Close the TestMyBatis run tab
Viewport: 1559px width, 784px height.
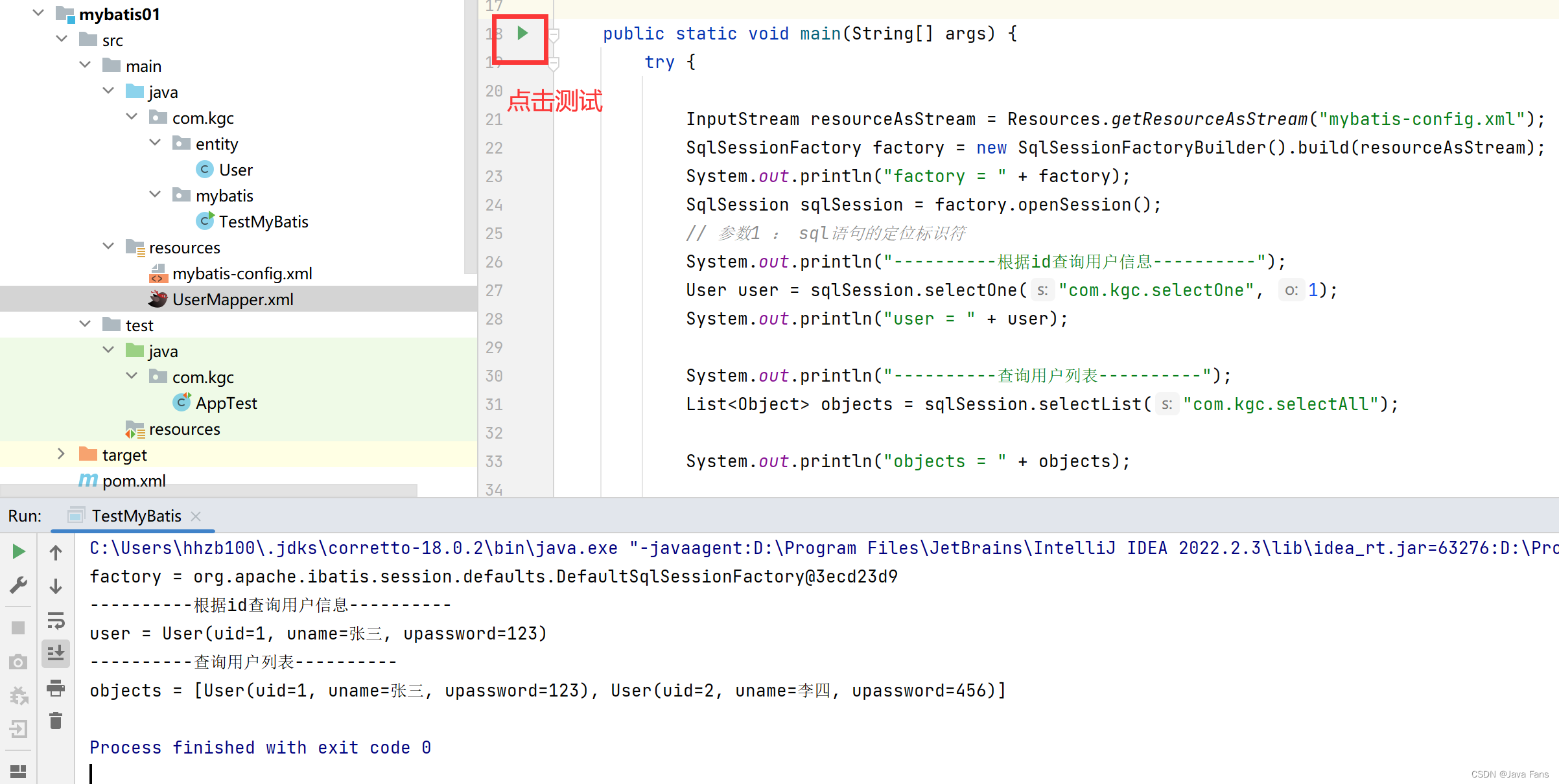click(x=196, y=516)
